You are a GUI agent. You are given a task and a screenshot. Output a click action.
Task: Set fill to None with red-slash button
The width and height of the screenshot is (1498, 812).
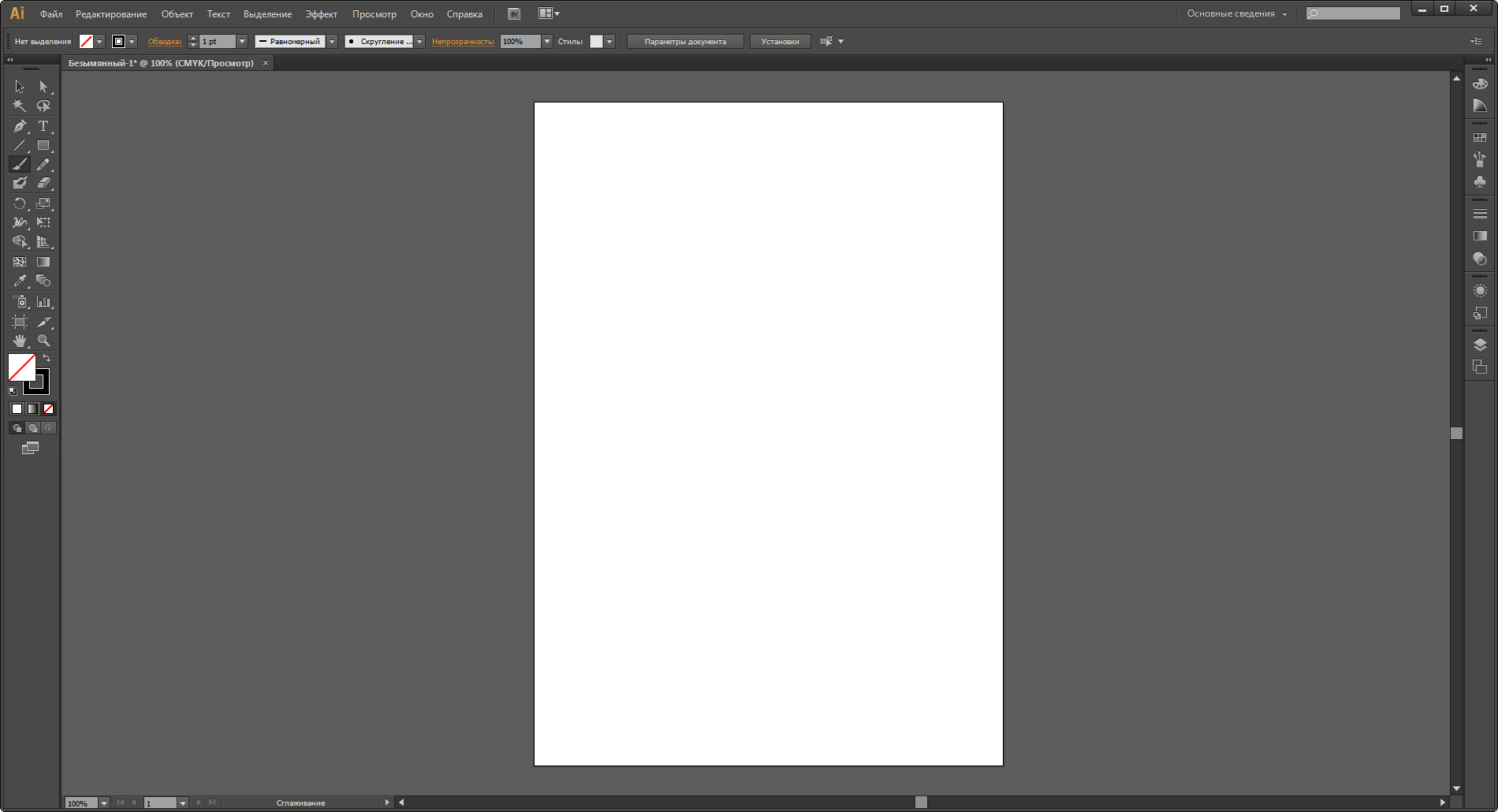point(48,408)
